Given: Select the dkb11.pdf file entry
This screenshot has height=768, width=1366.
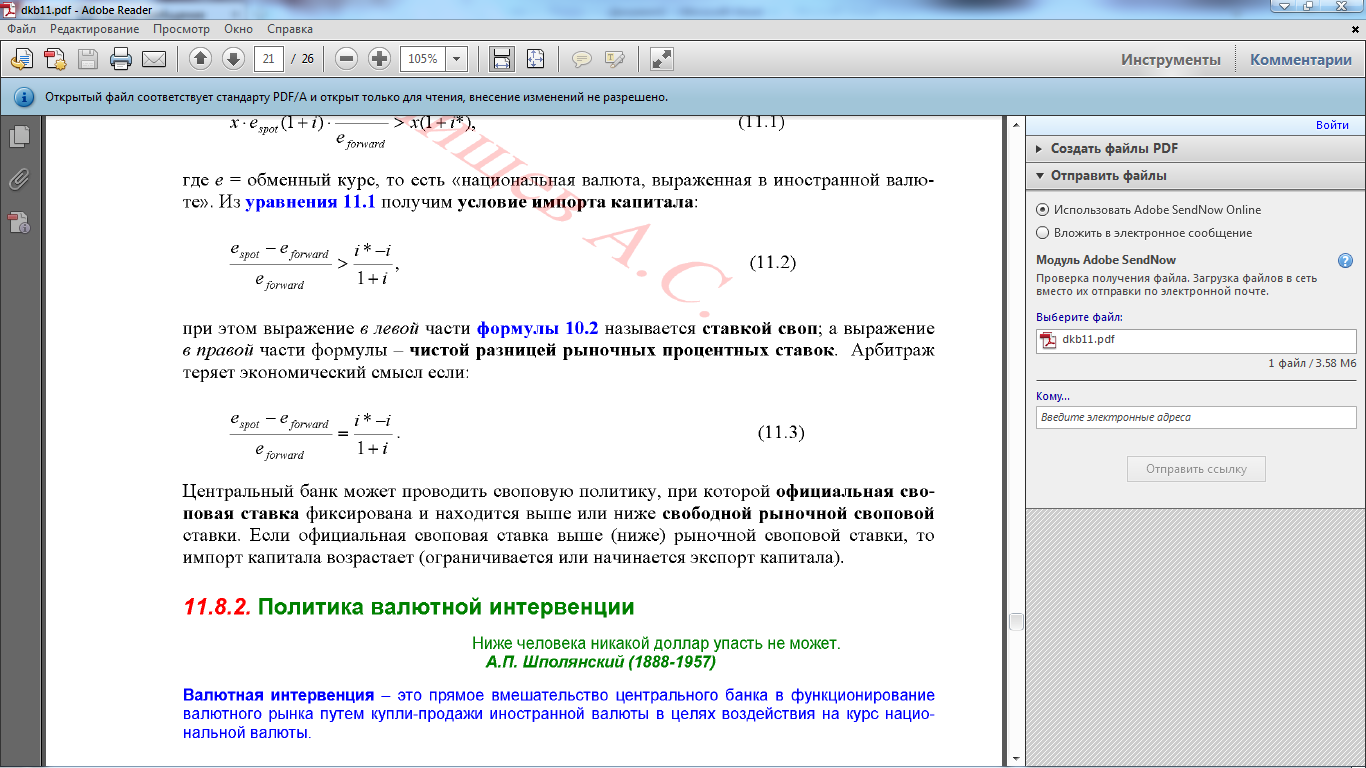Looking at the screenshot, I should click(1196, 340).
